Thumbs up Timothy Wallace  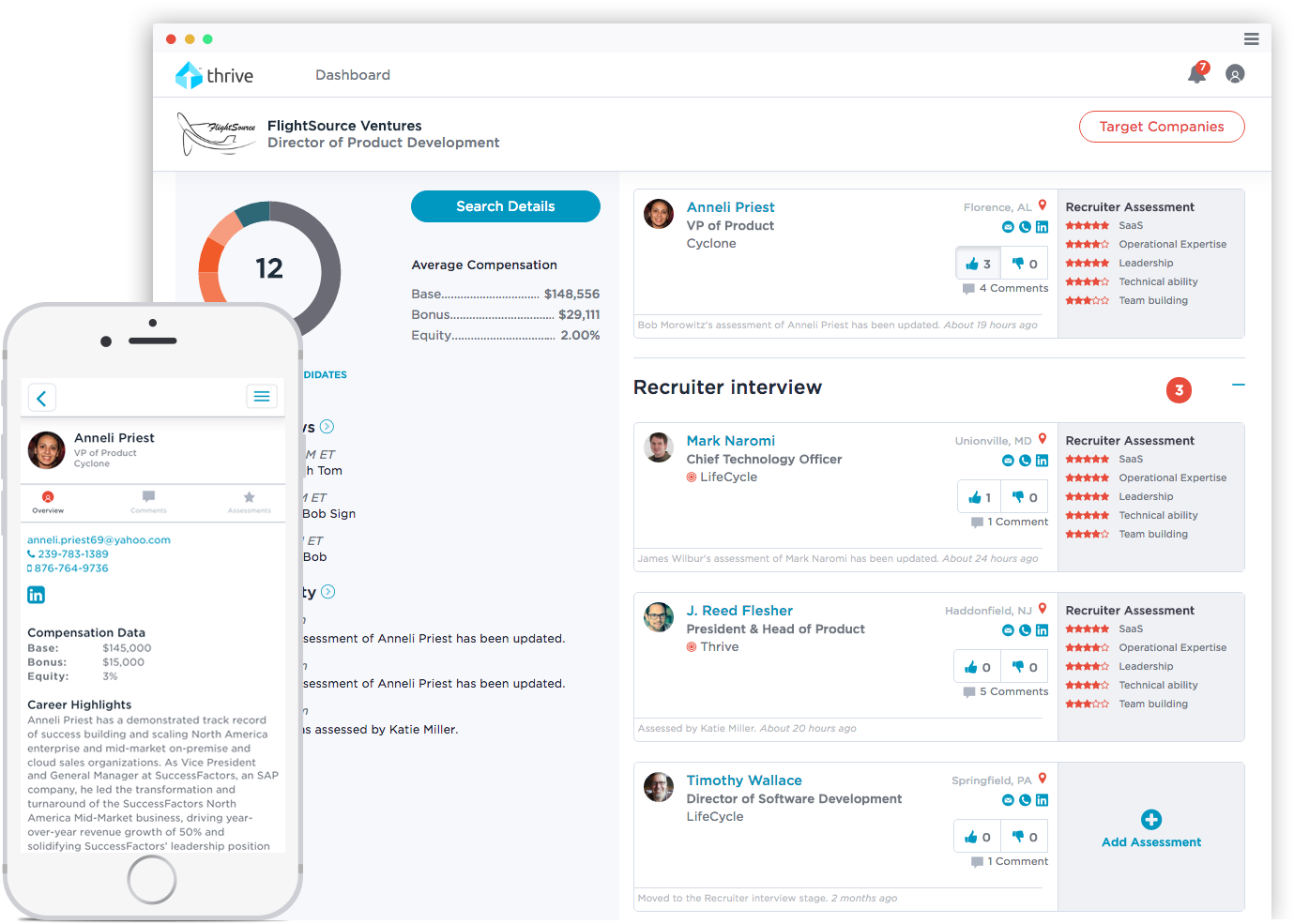click(x=977, y=837)
